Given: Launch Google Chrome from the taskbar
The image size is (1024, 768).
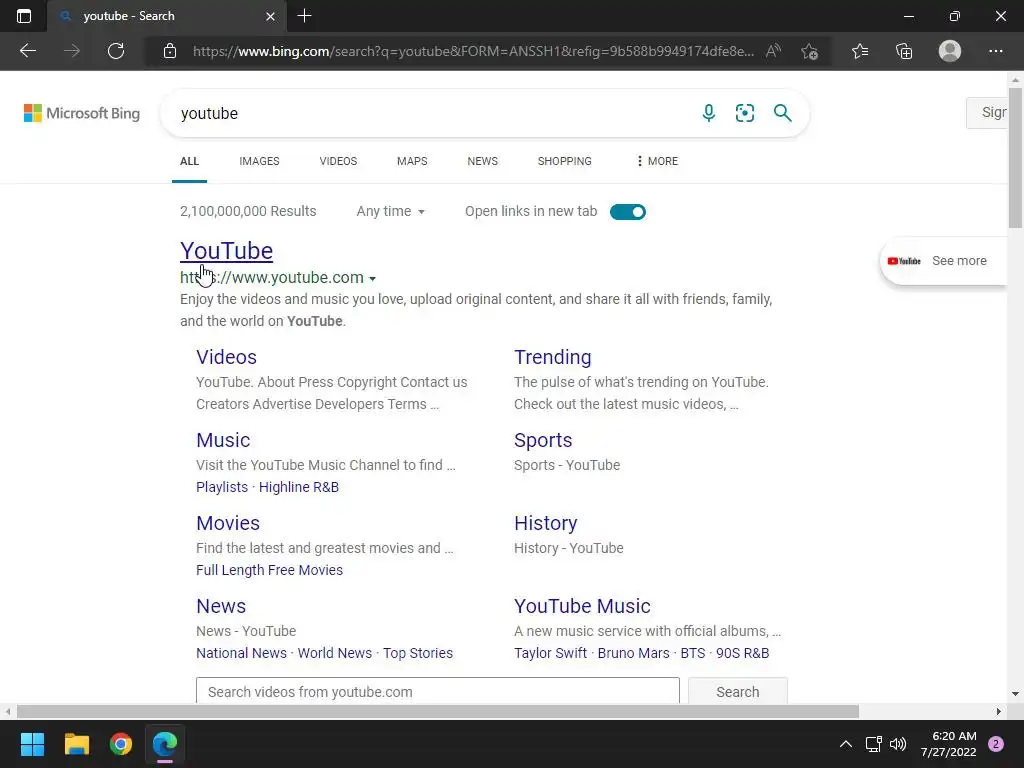Looking at the screenshot, I should (121, 744).
